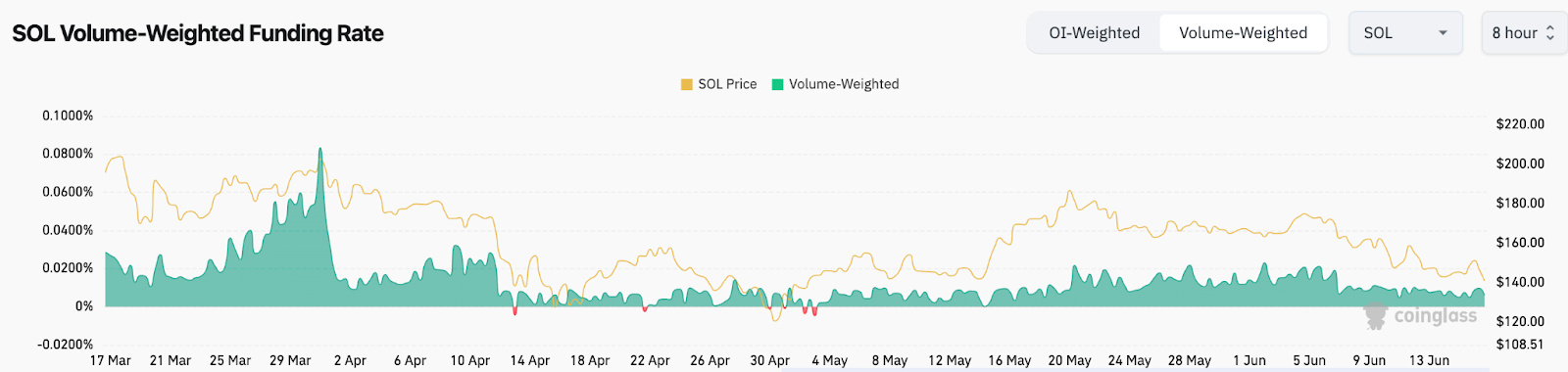Image resolution: width=1568 pixels, height=372 pixels.
Task: Click the 4 May date label
Action: click(830, 360)
